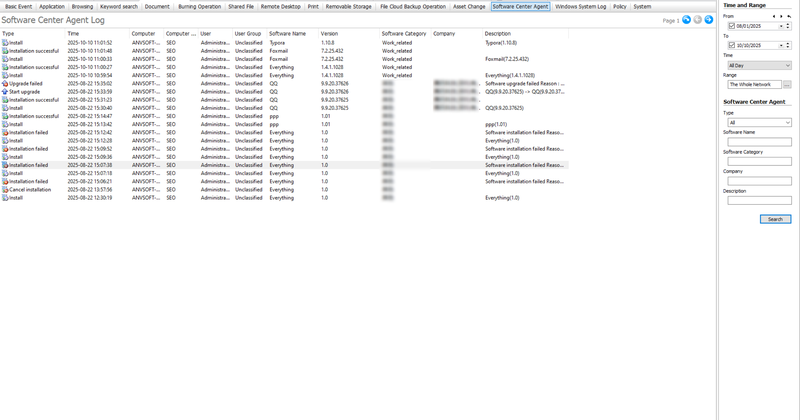Click icon of Installation successful at 11:01:48

5,51
